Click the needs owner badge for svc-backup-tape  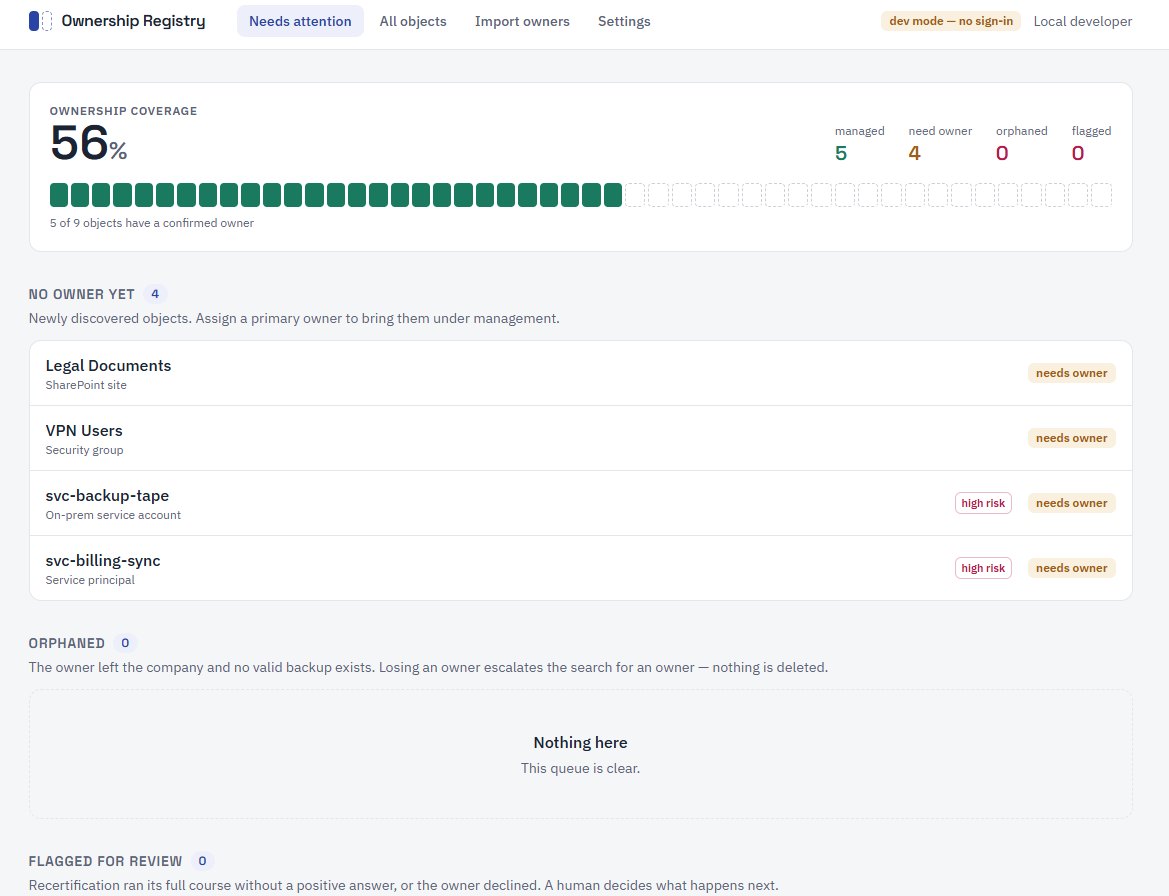pos(1071,503)
